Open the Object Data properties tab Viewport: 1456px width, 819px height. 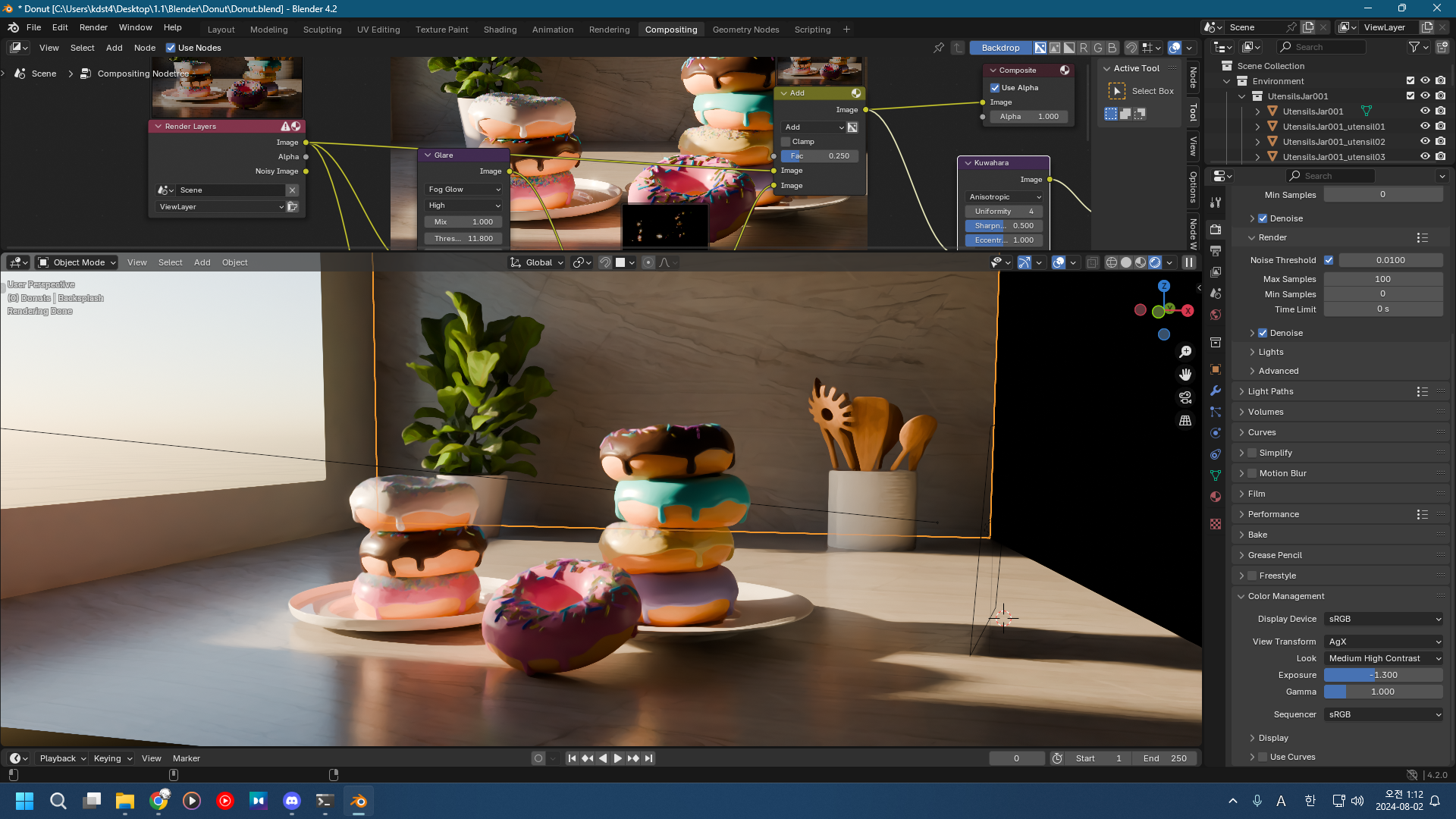tap(1216, 475)
